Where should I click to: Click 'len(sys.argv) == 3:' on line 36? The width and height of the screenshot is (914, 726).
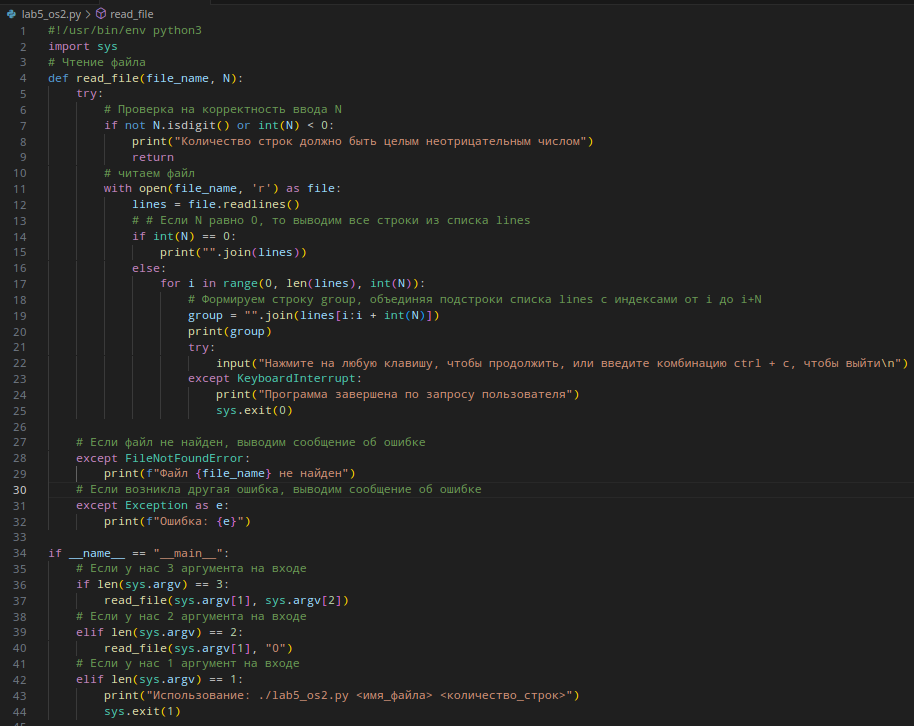click(163, 584)
